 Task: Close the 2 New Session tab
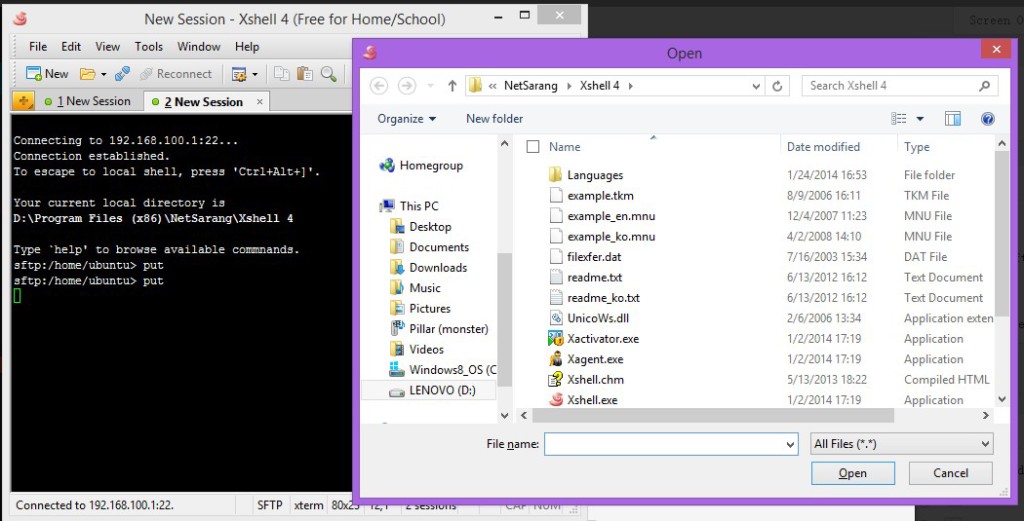[260, 101]
